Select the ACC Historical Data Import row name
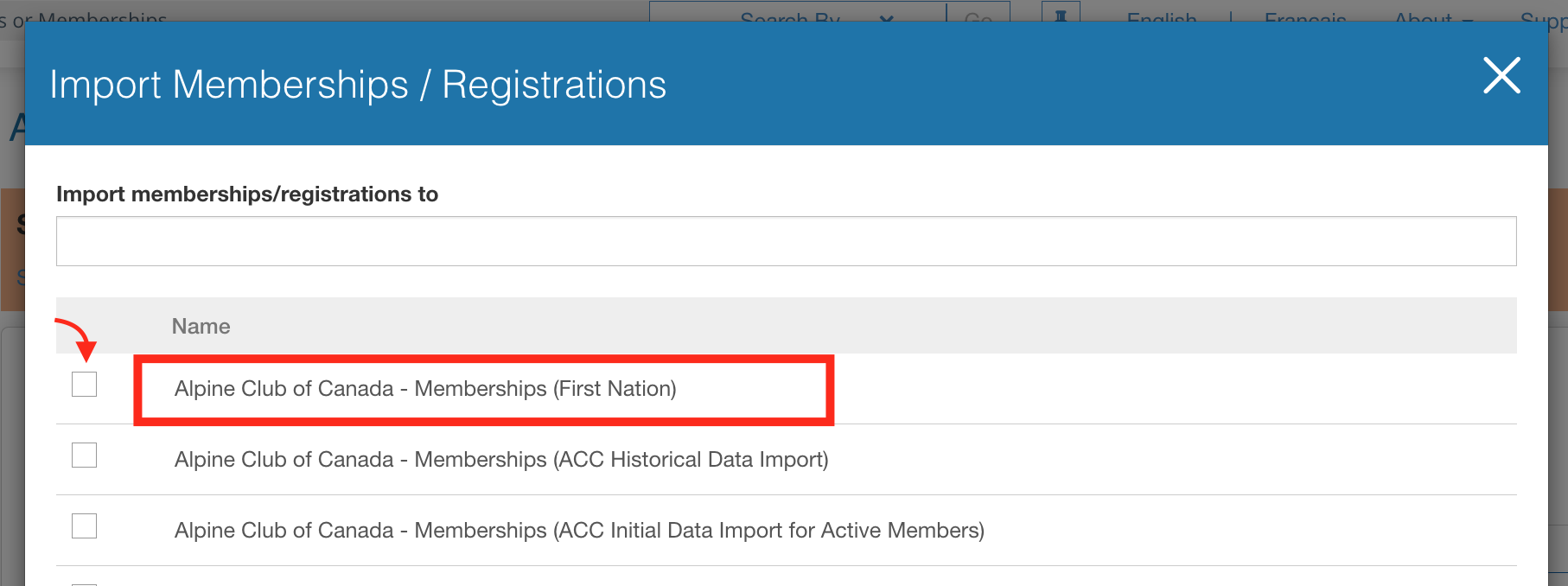Viewport: 1568px width, 586px height. pyautogui.click(x=501, y=460)
